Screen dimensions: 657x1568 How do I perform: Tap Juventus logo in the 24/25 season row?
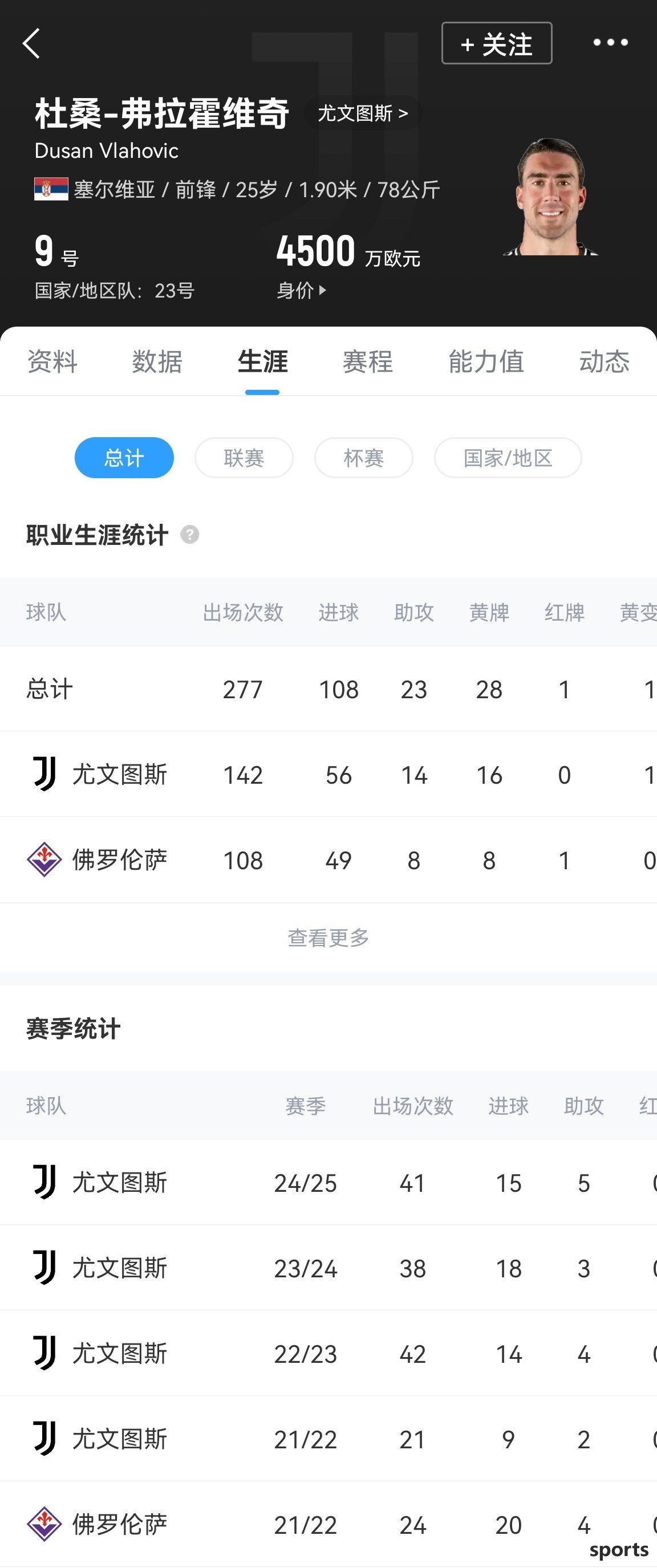pyautogui.click(x=44, y=1182)
